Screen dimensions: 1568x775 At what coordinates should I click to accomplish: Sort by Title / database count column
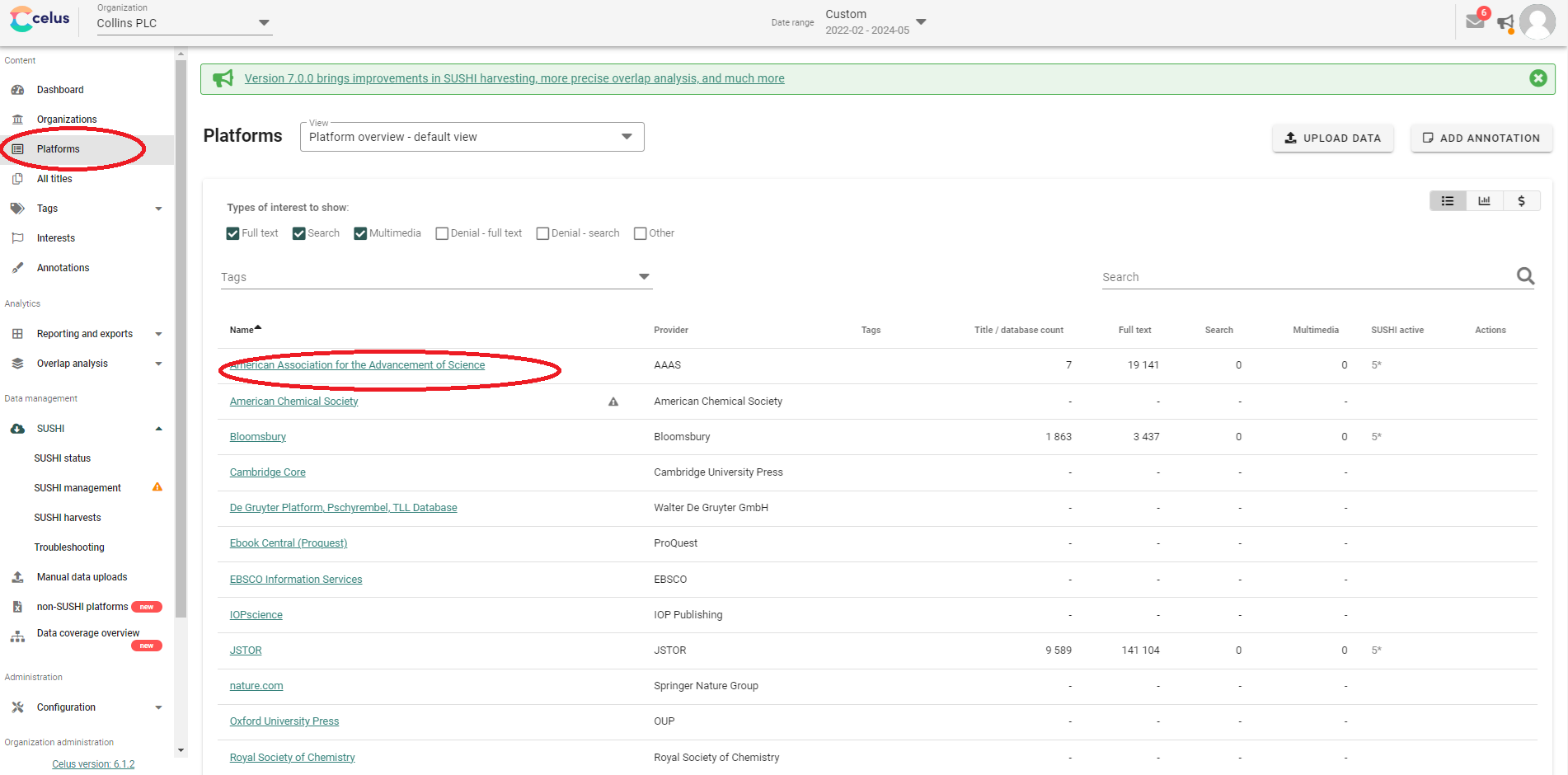pyautogui.click(x=1018, y=330)
